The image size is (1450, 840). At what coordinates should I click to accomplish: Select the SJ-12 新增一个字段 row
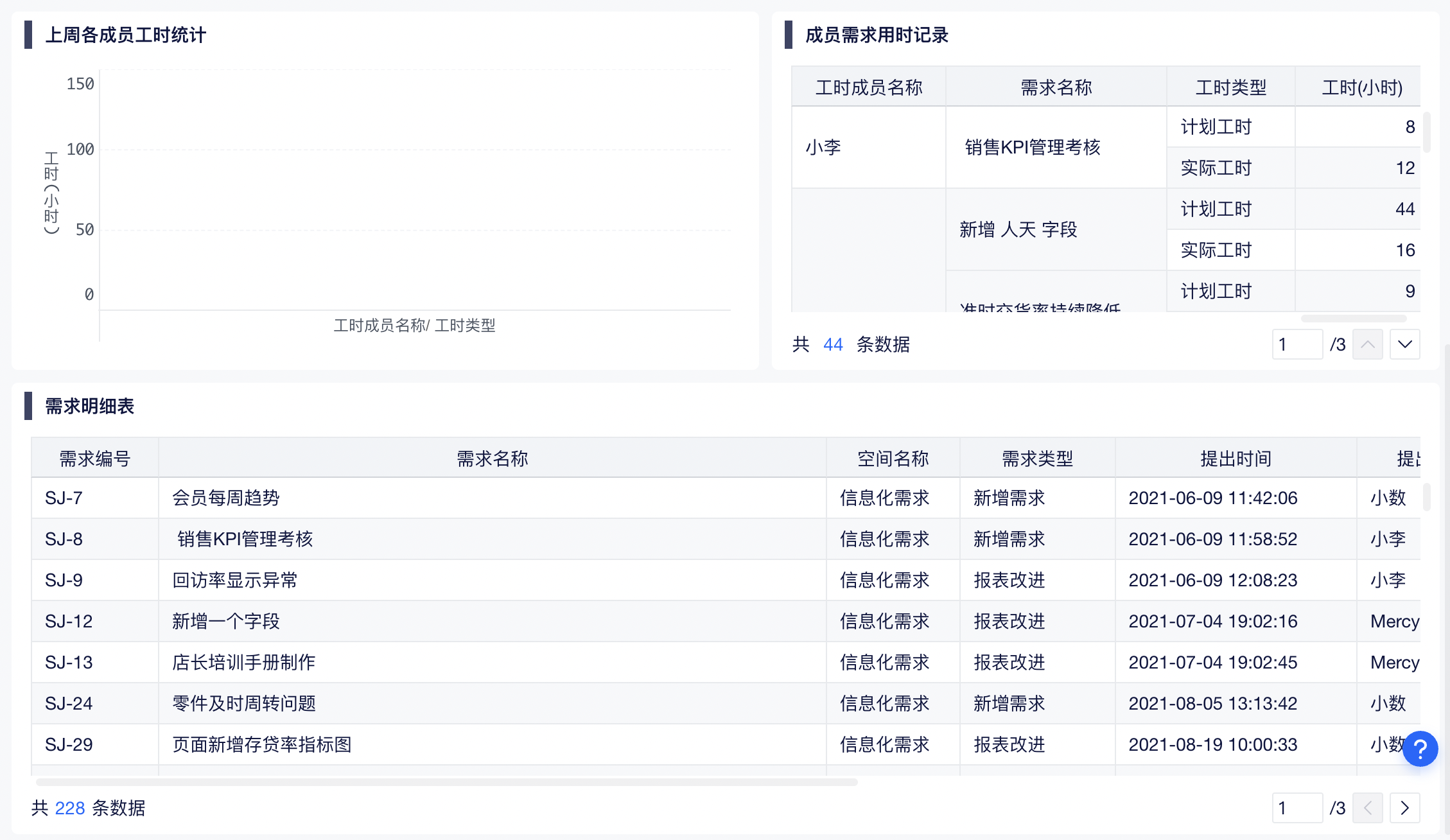pos(225,621)
